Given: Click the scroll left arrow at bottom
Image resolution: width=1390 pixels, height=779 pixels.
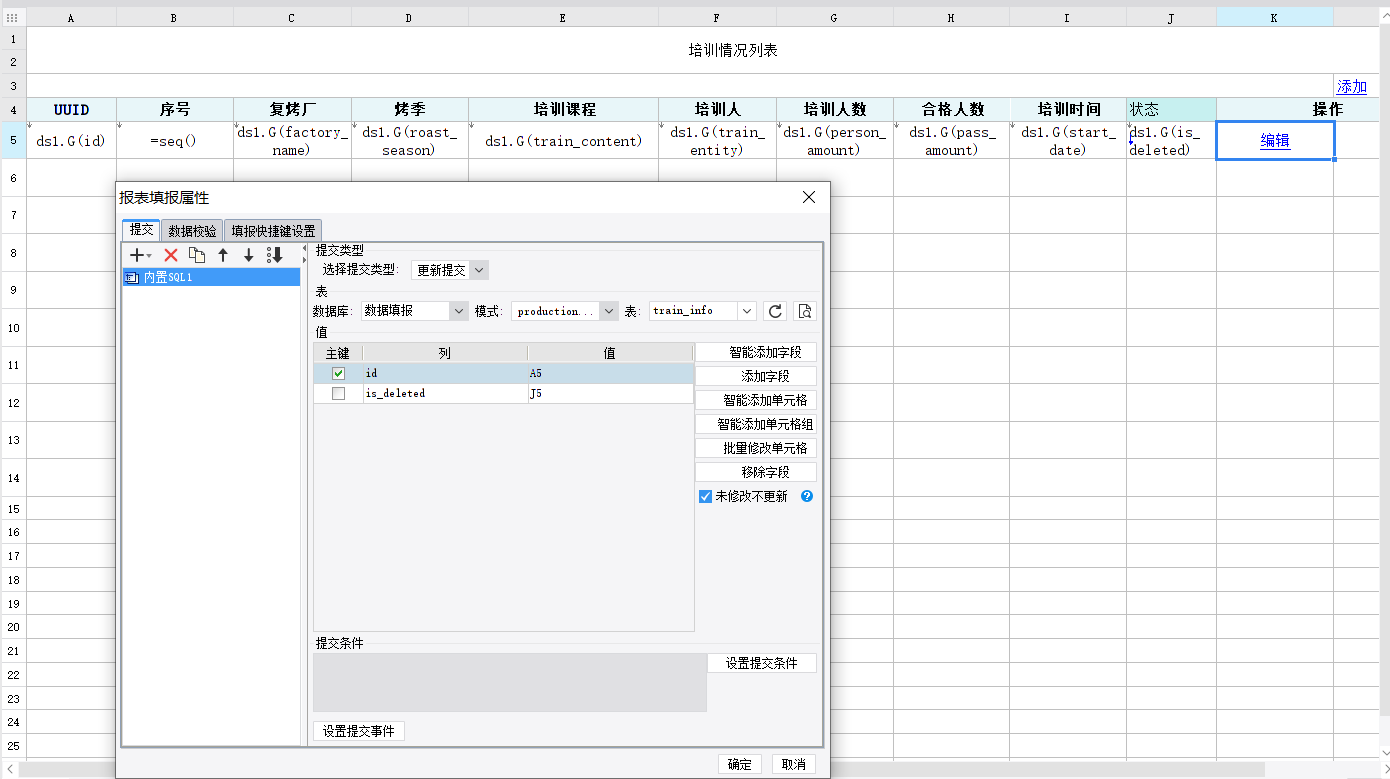Looking at the screenshot, I should (x=9, y=769).
